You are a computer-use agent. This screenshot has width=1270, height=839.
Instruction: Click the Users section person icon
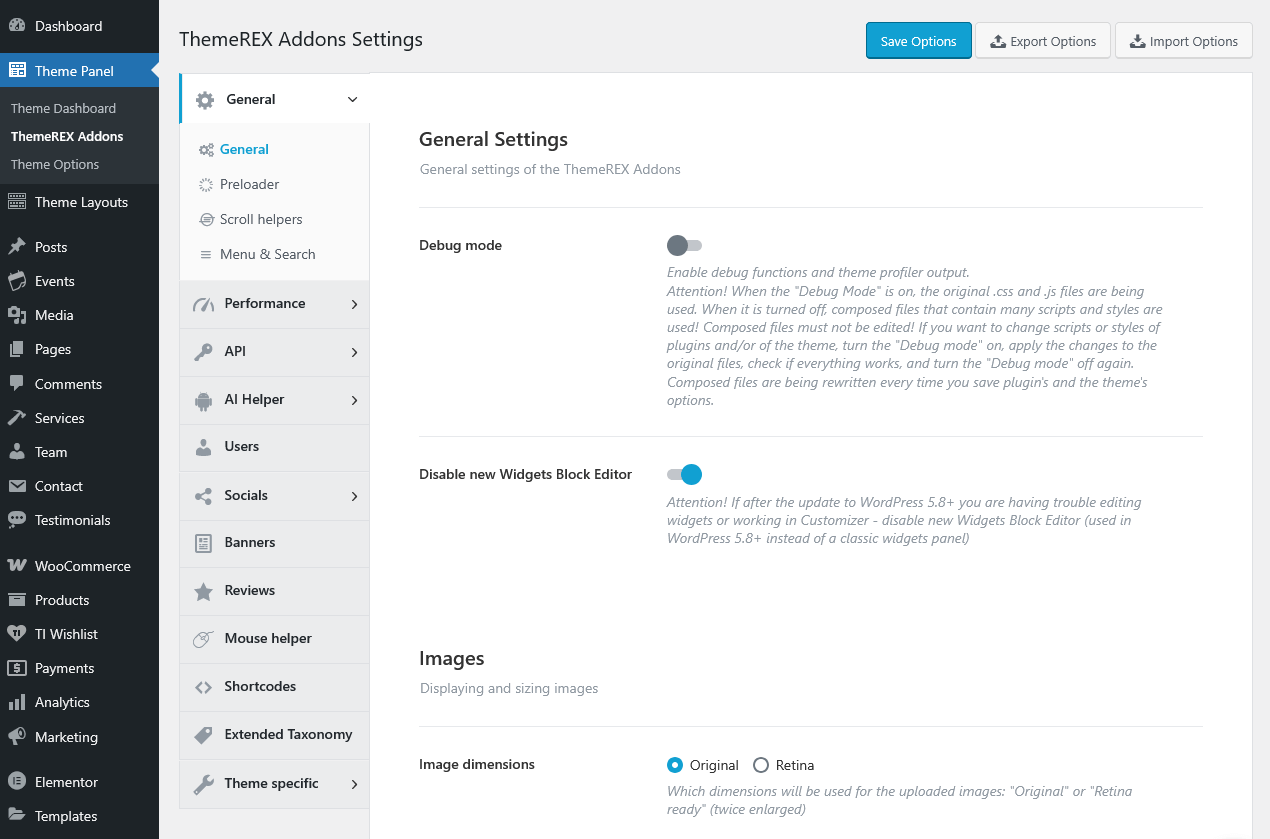204,447
